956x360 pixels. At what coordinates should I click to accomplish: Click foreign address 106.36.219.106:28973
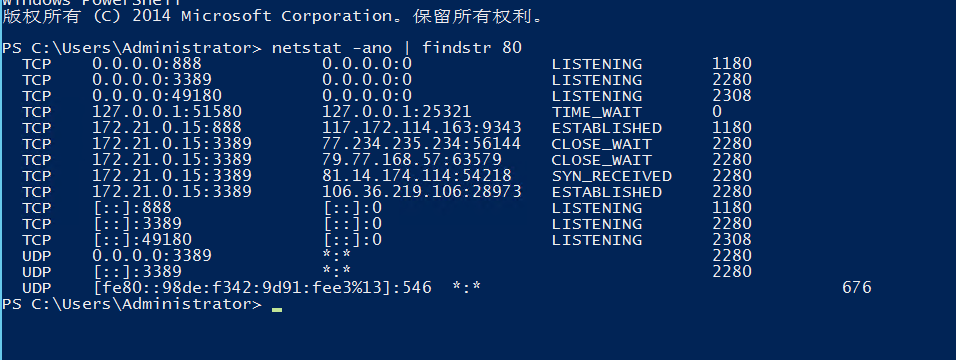click(421, 192)
